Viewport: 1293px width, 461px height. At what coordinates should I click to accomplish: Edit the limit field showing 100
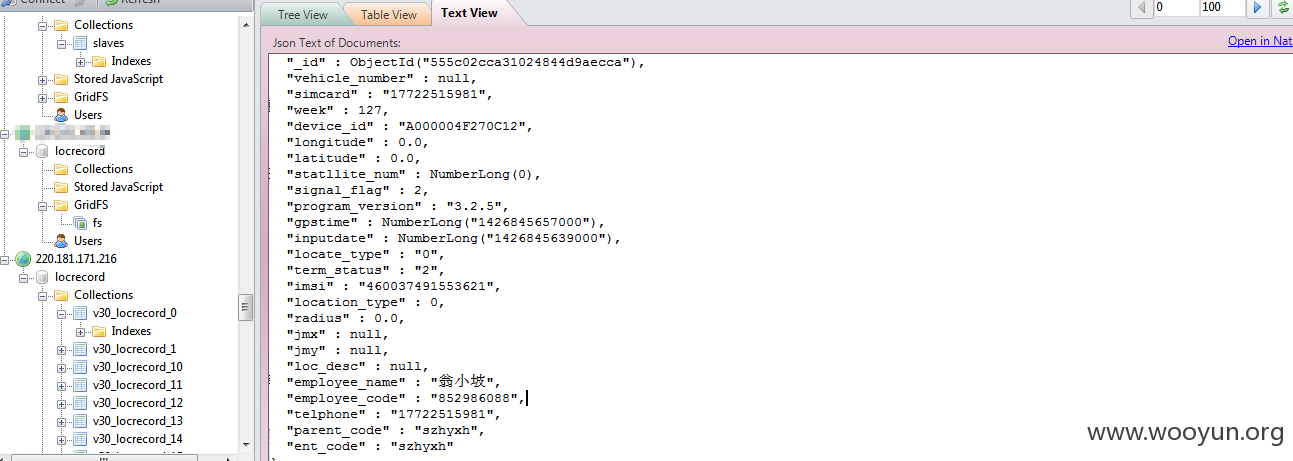pos(1223,7)
